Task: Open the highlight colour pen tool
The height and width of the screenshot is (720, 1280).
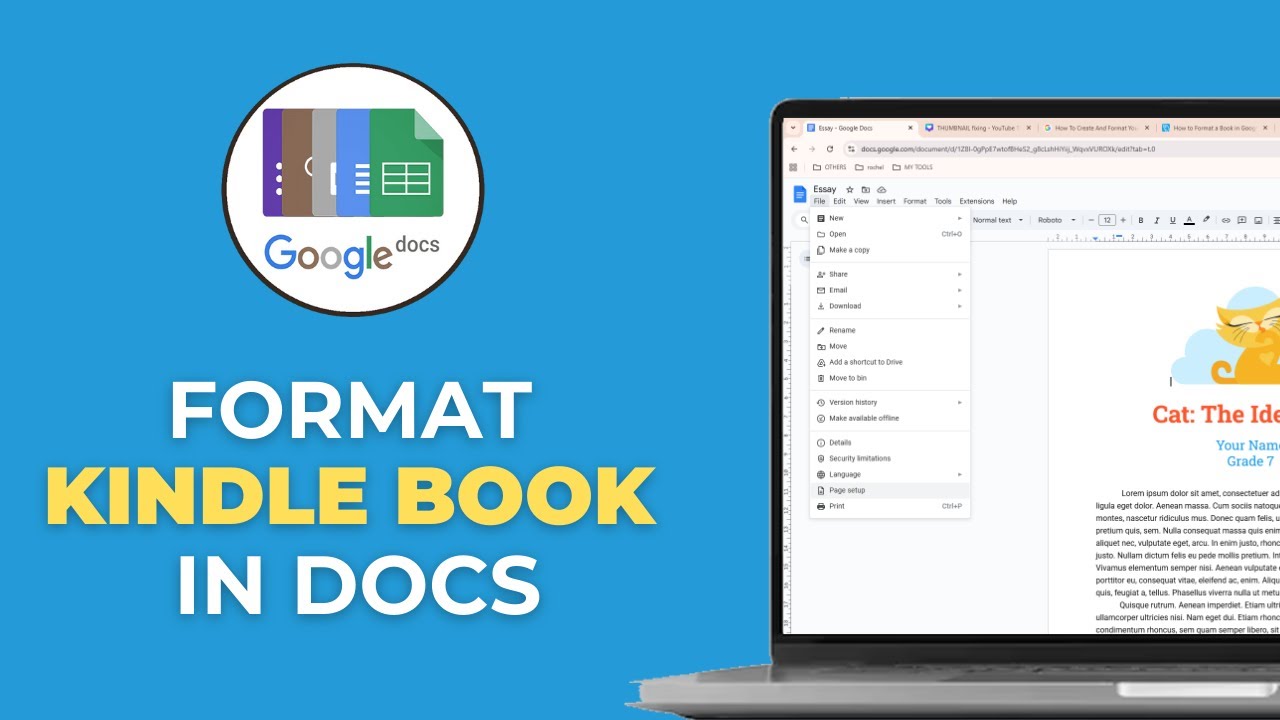Action: [1206, 220]
